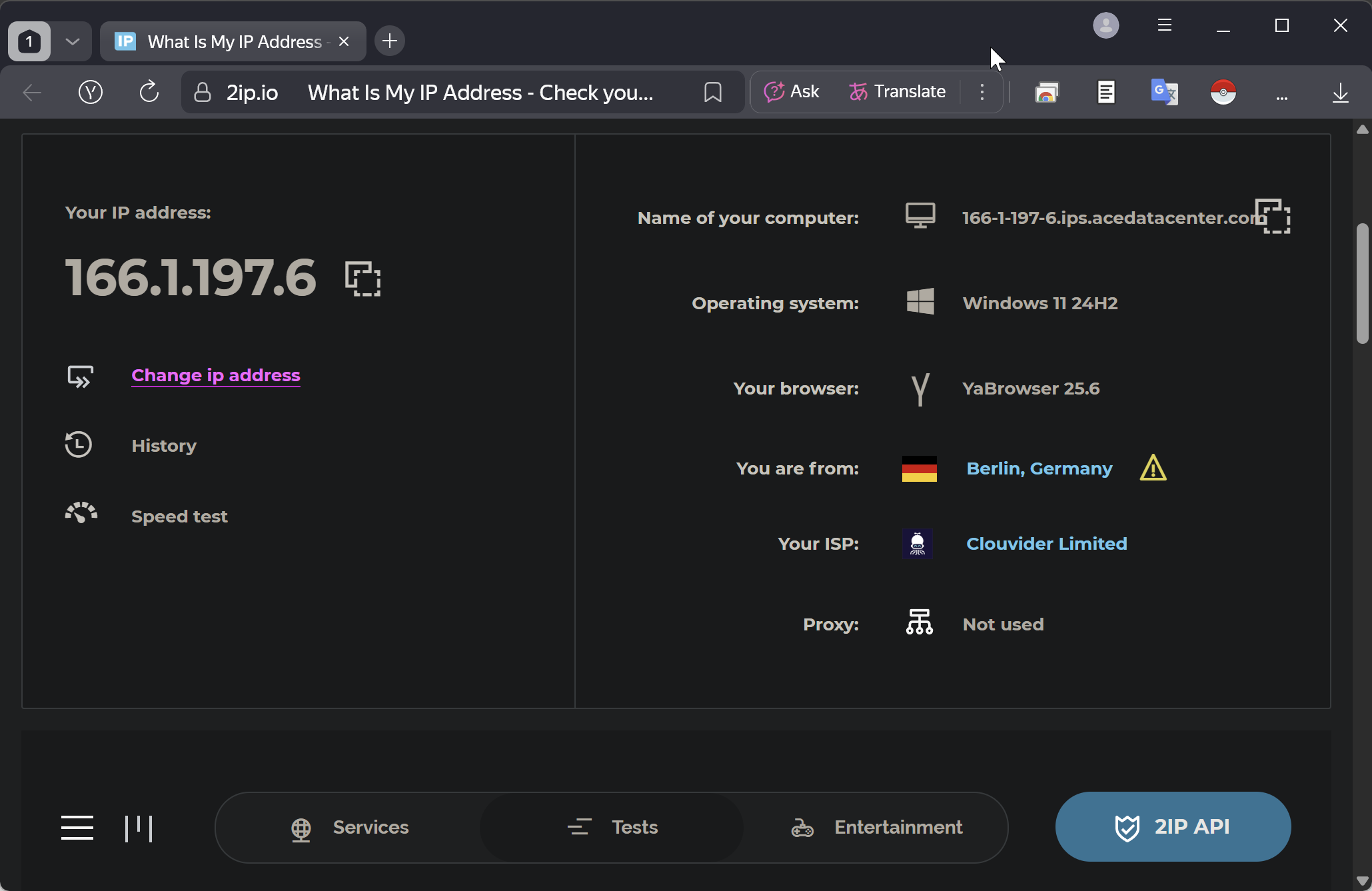Click the Speed test gauge icon
Screen dimensions: 1372x891
coord(81,514)
